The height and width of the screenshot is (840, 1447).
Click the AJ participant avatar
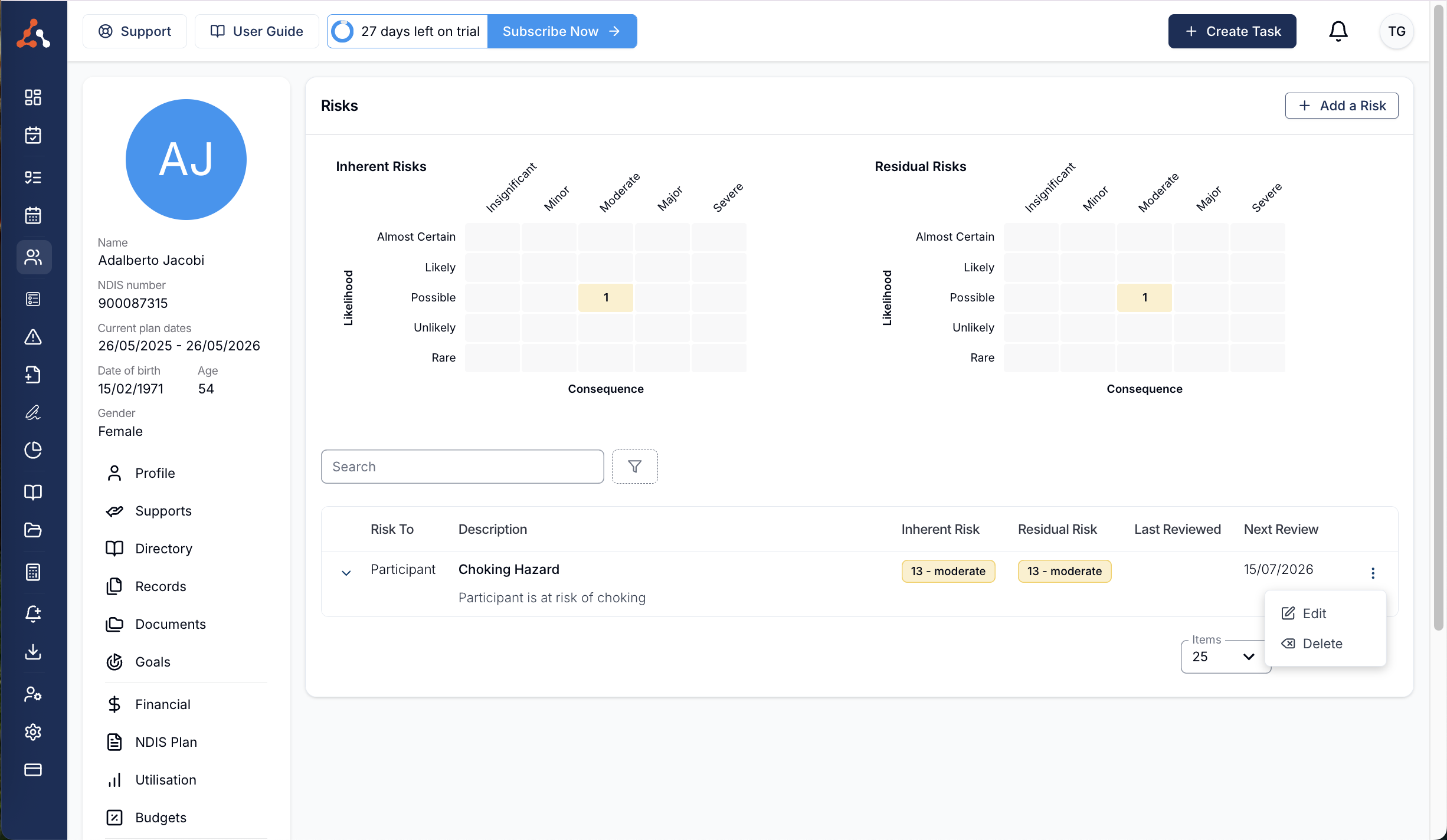point(186,159)
